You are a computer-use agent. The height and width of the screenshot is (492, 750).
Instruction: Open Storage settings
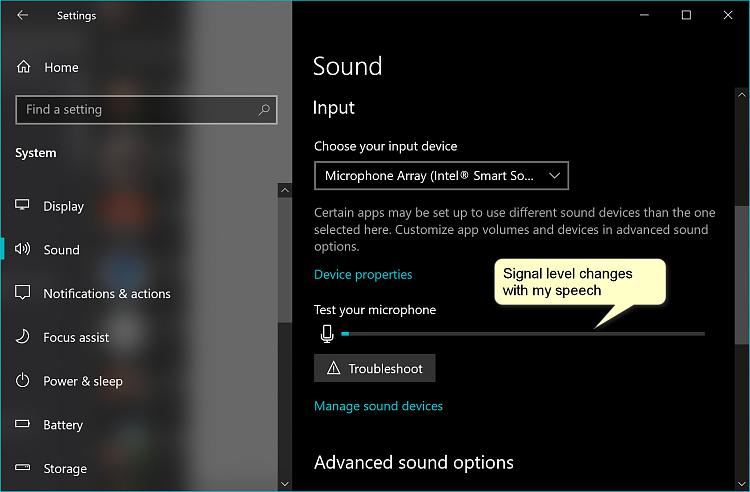pos(65,469)
